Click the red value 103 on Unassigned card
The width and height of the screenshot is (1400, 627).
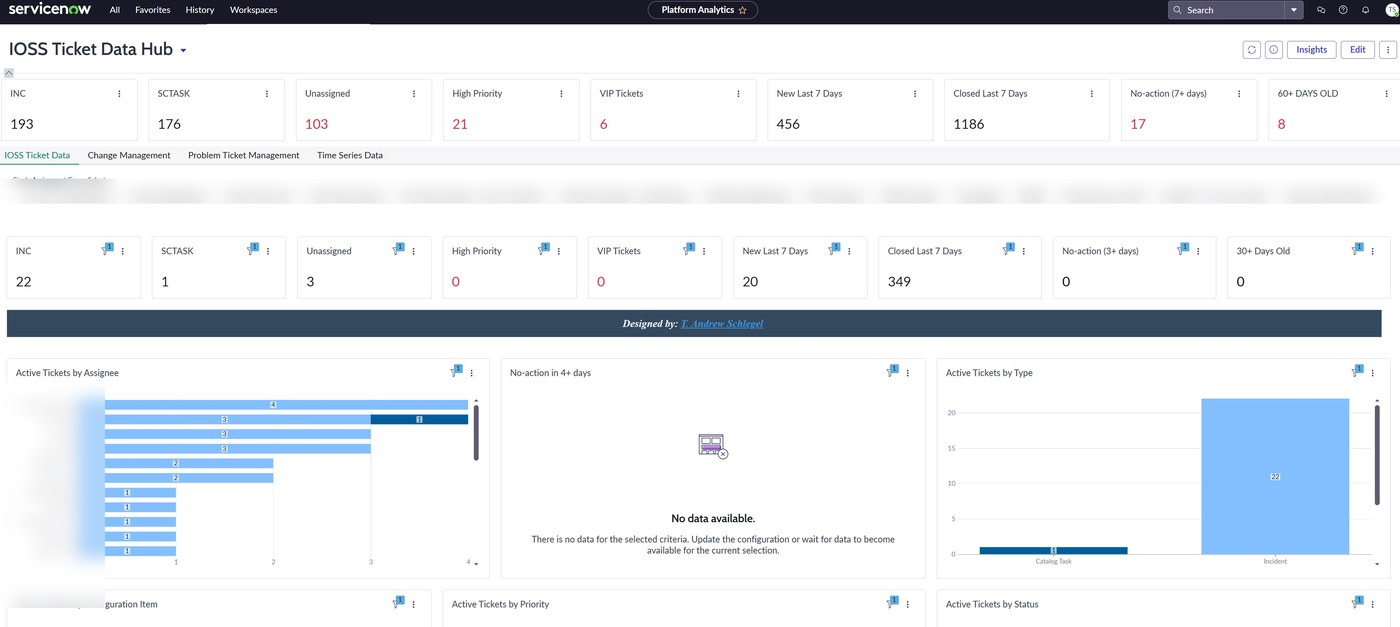317,124
